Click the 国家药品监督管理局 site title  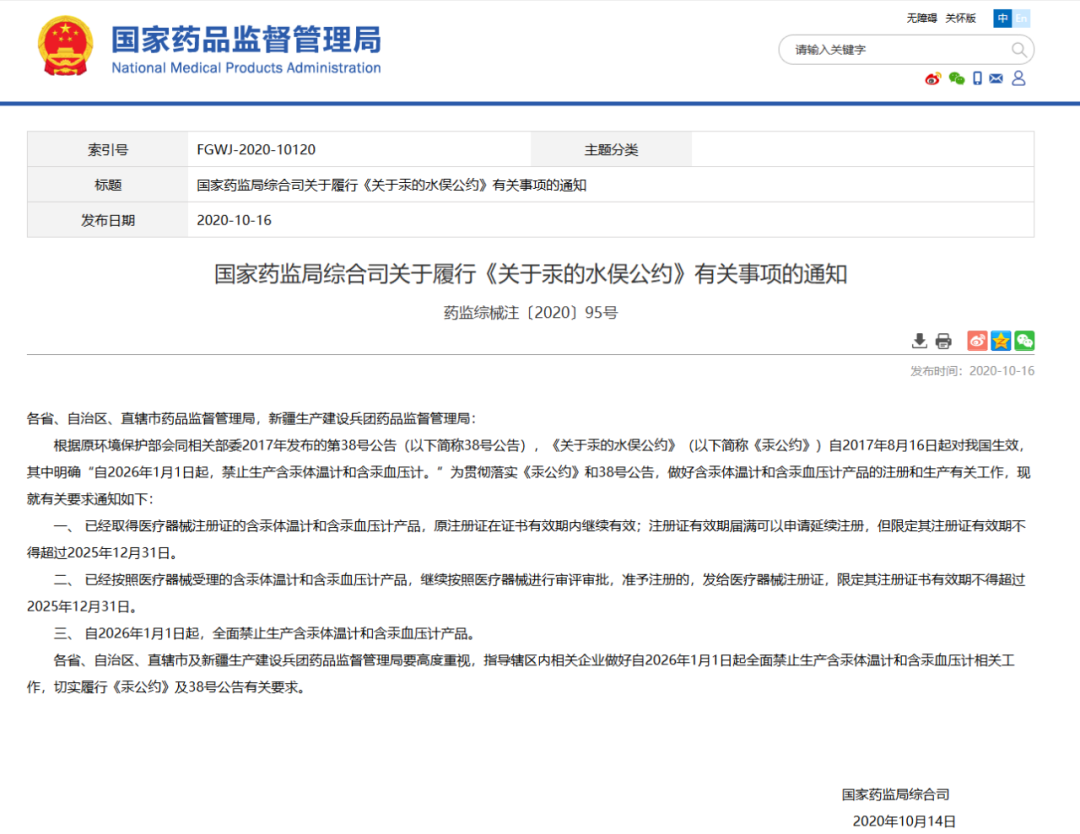245,41
